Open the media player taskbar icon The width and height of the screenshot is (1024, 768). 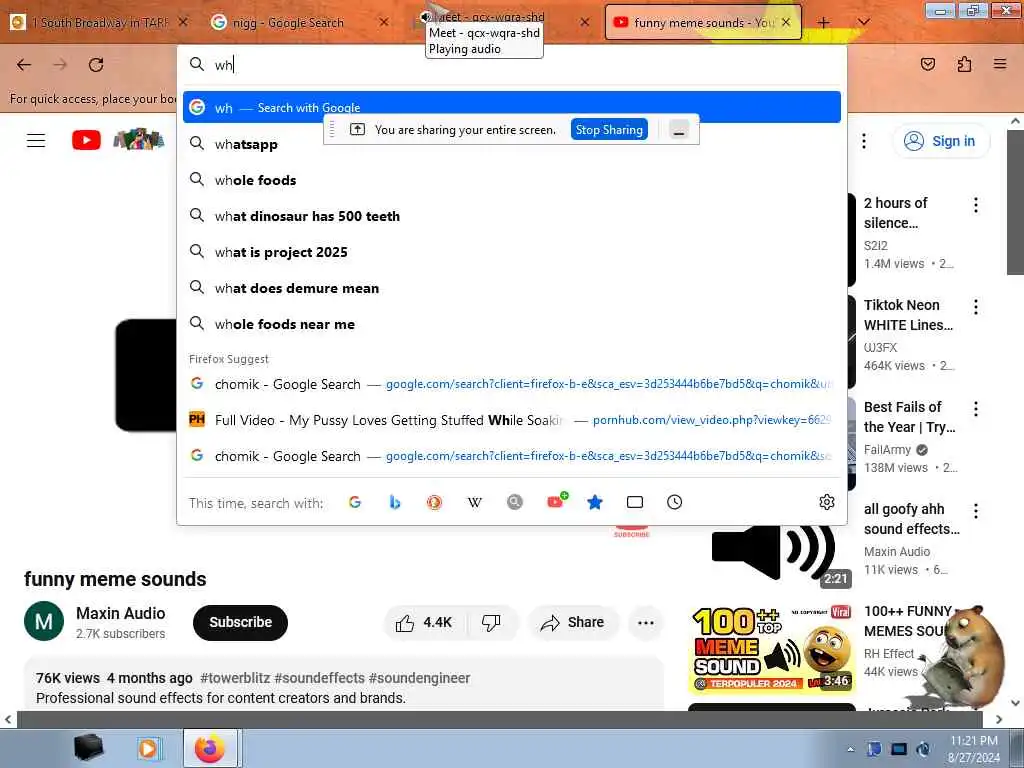[x=148, y=748]
